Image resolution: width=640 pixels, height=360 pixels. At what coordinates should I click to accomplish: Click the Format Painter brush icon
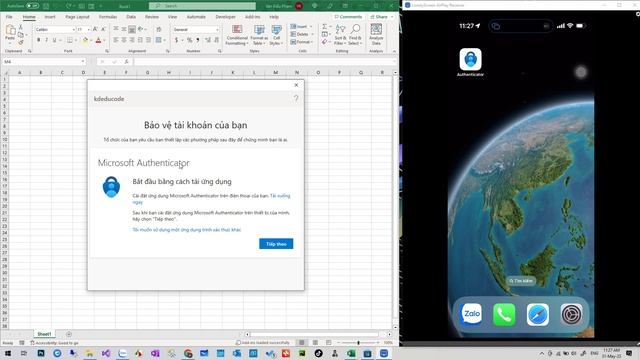(x=21, y=42)
